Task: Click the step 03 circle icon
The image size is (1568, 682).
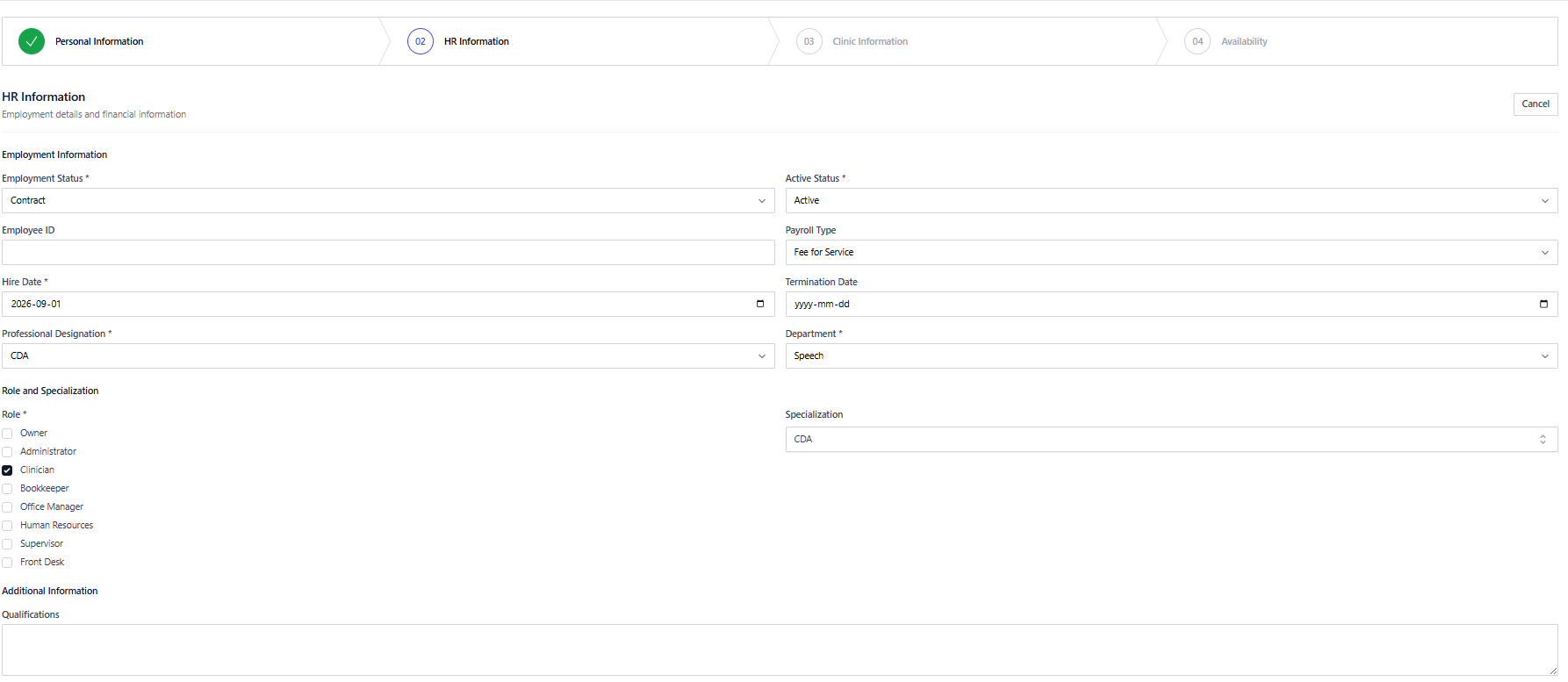Action: coord(809,41)
